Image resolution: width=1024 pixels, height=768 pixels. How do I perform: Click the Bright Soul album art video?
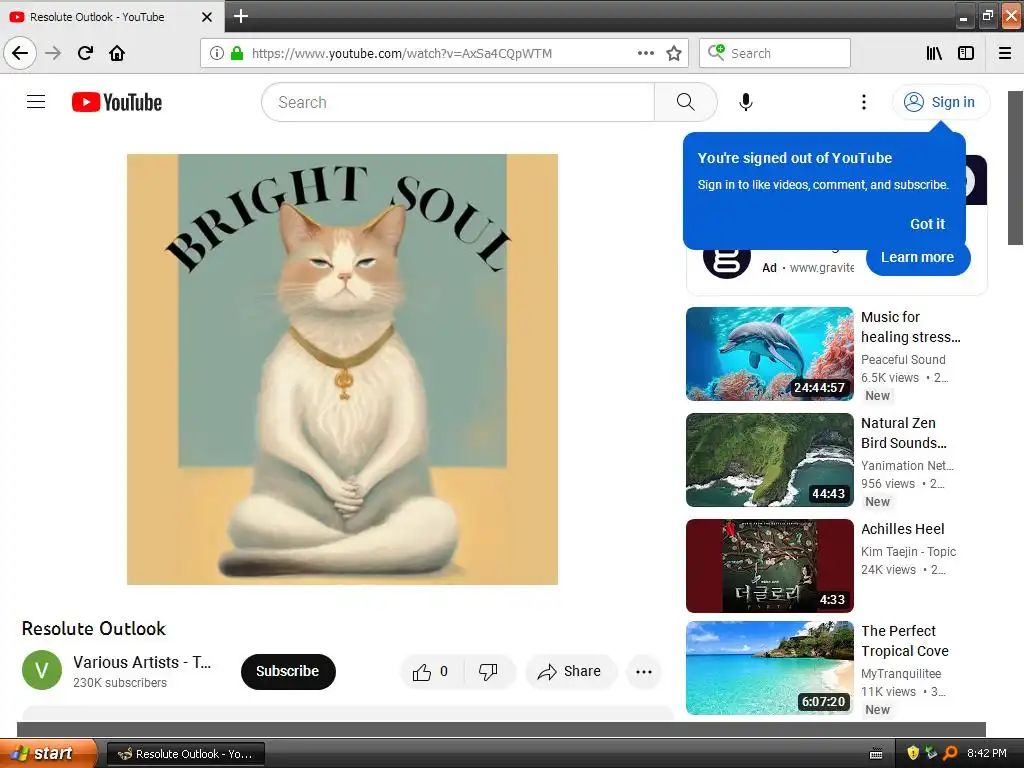click(x=342, y=369)
